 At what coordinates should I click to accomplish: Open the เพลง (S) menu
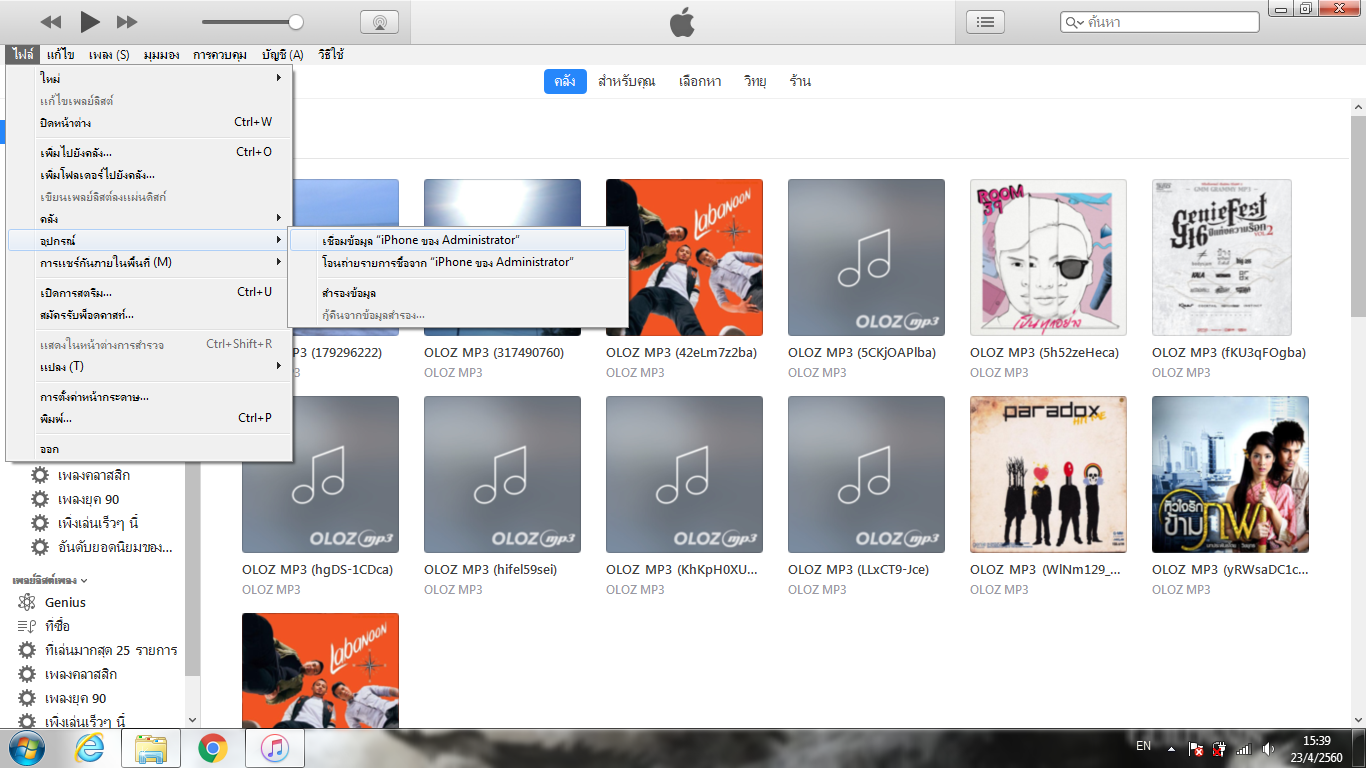109,55
